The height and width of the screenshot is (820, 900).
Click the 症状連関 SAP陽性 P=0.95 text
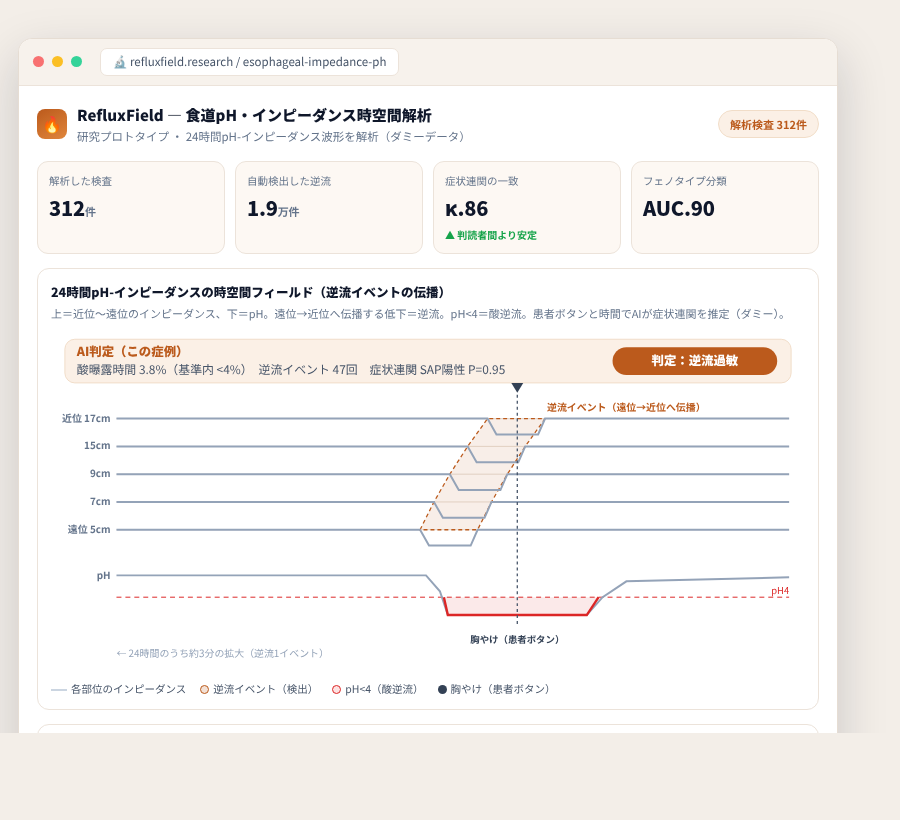click(437, 370)
